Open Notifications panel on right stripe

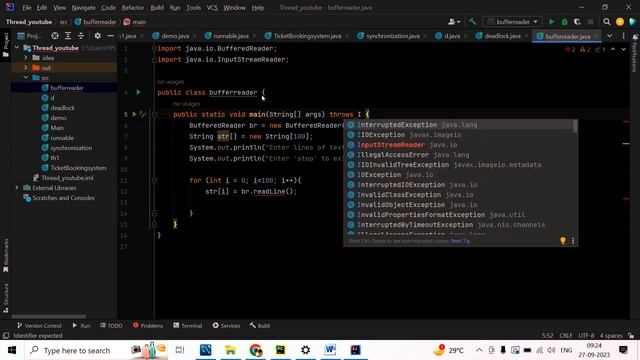(635, 53)
